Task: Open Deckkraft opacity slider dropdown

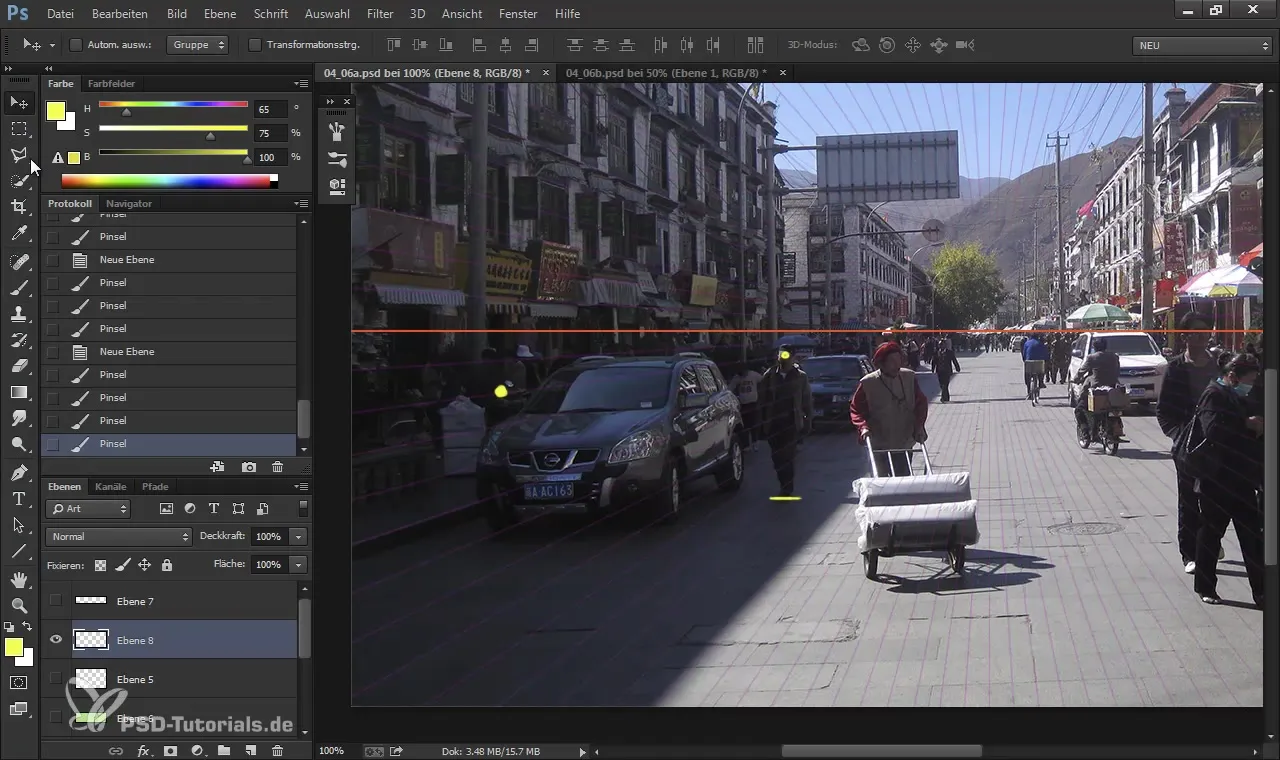Action: coord(298,537)
